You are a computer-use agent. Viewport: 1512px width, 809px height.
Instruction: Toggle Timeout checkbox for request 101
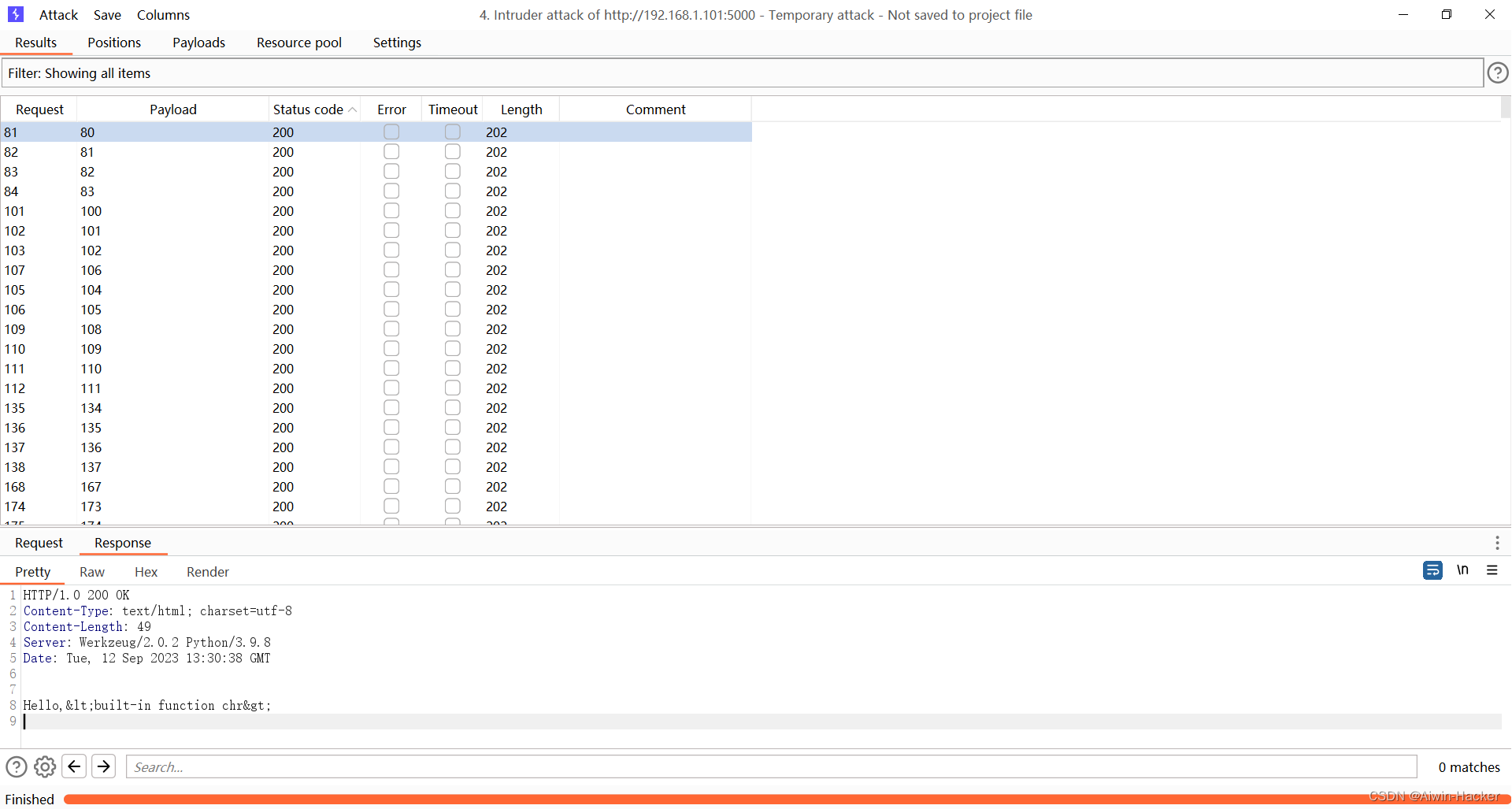[x=452, y=210]
